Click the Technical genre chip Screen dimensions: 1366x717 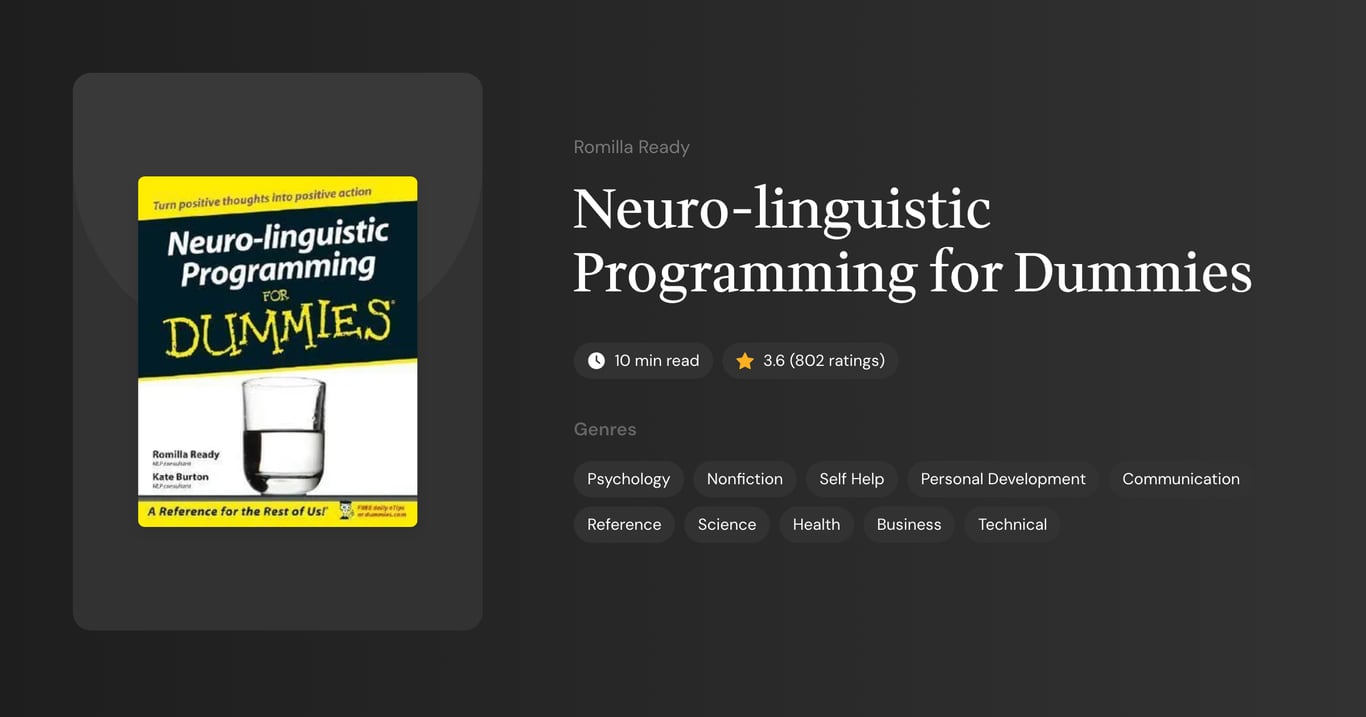click(x=1012, y=524)
